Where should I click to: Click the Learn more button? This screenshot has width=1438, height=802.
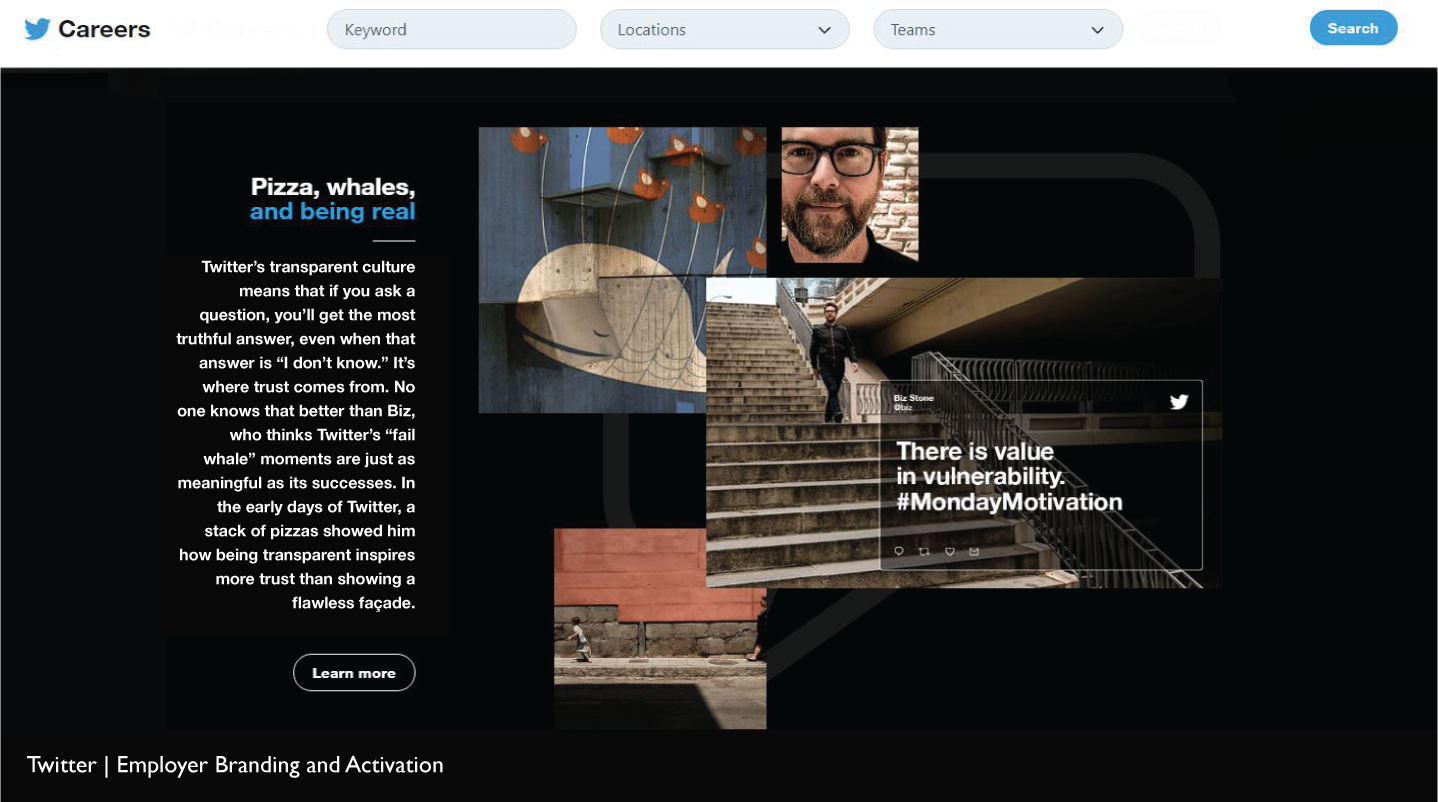[x=354, y=673]
